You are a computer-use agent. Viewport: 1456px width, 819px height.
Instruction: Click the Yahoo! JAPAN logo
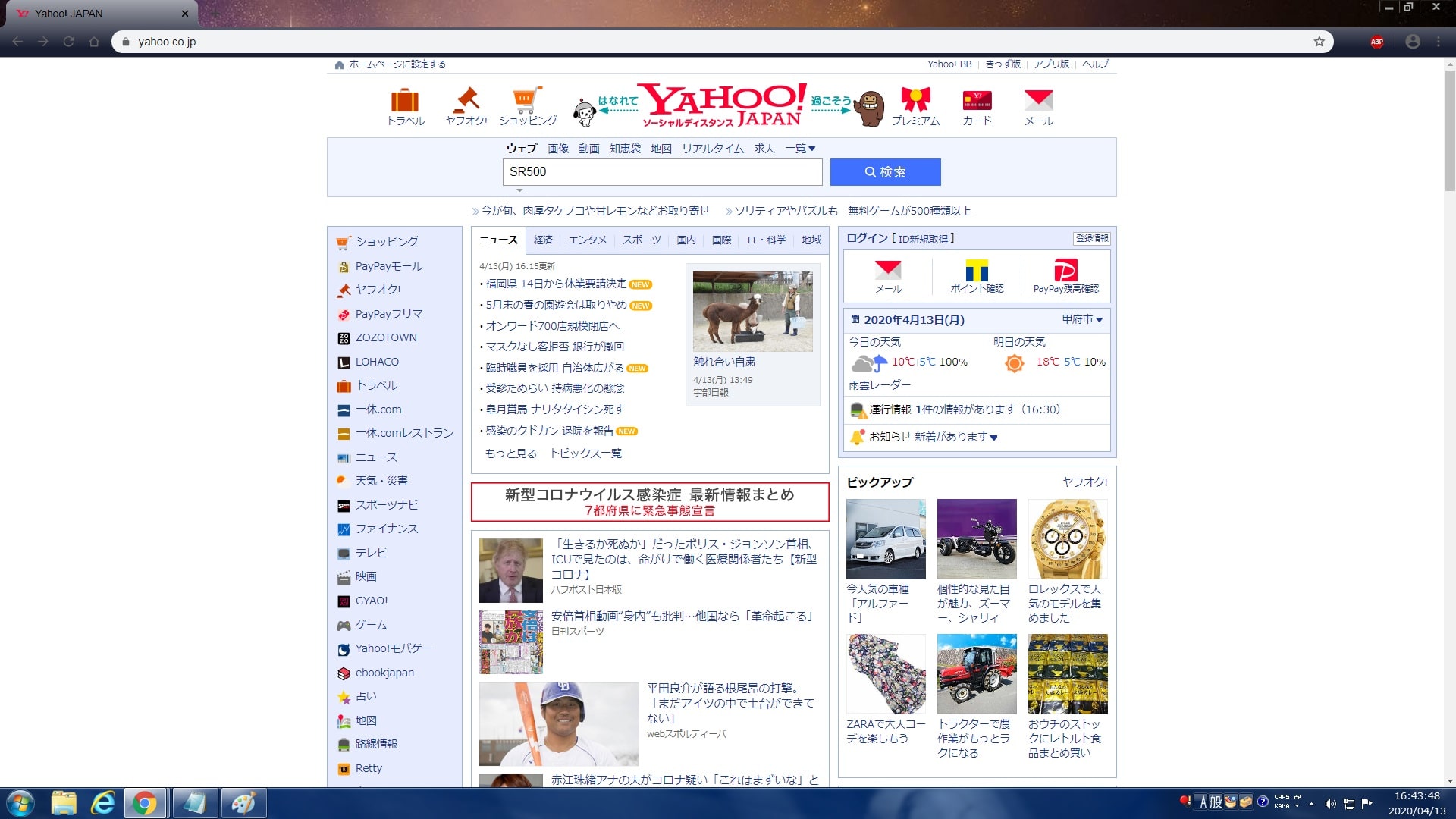pos(722,105)
